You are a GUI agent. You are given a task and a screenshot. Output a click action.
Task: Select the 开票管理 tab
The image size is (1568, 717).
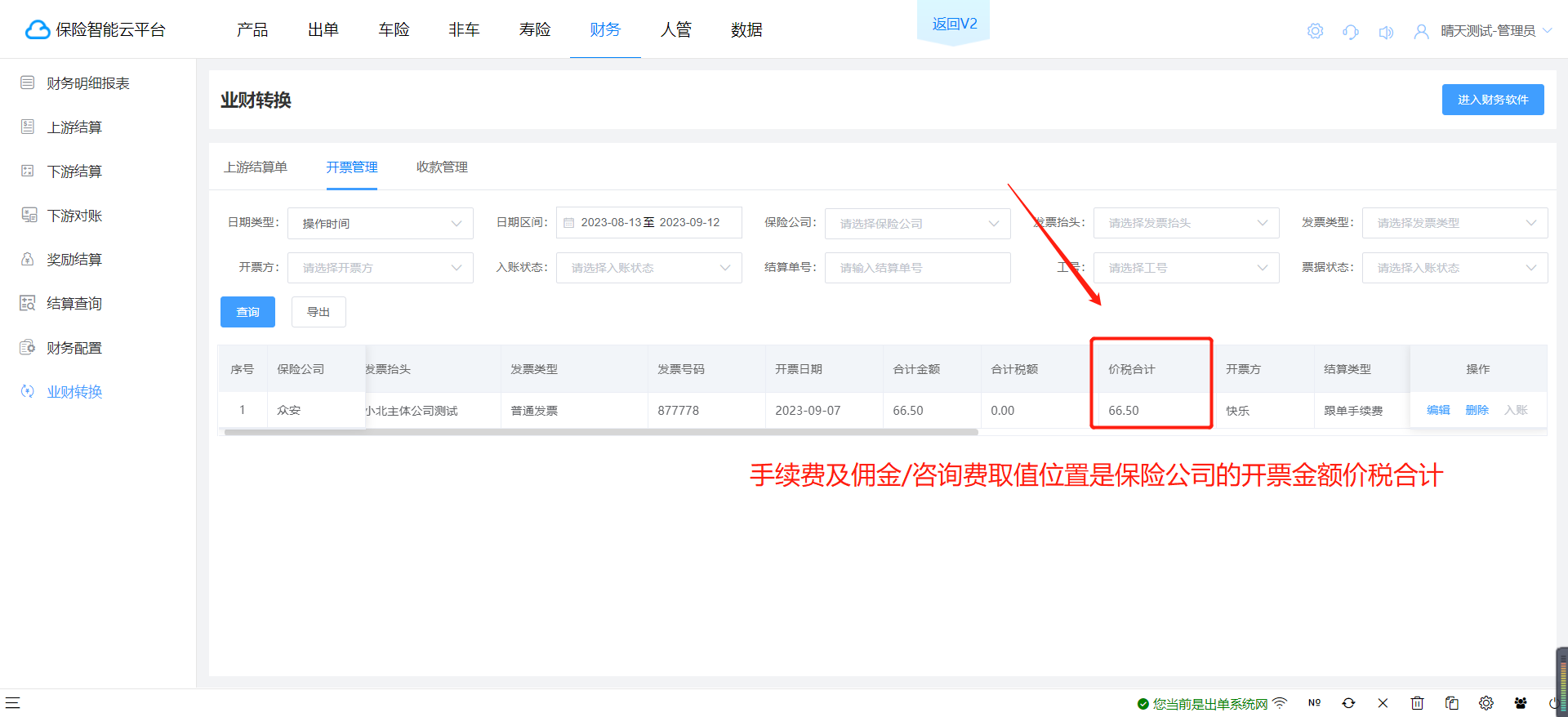point(352,167)
